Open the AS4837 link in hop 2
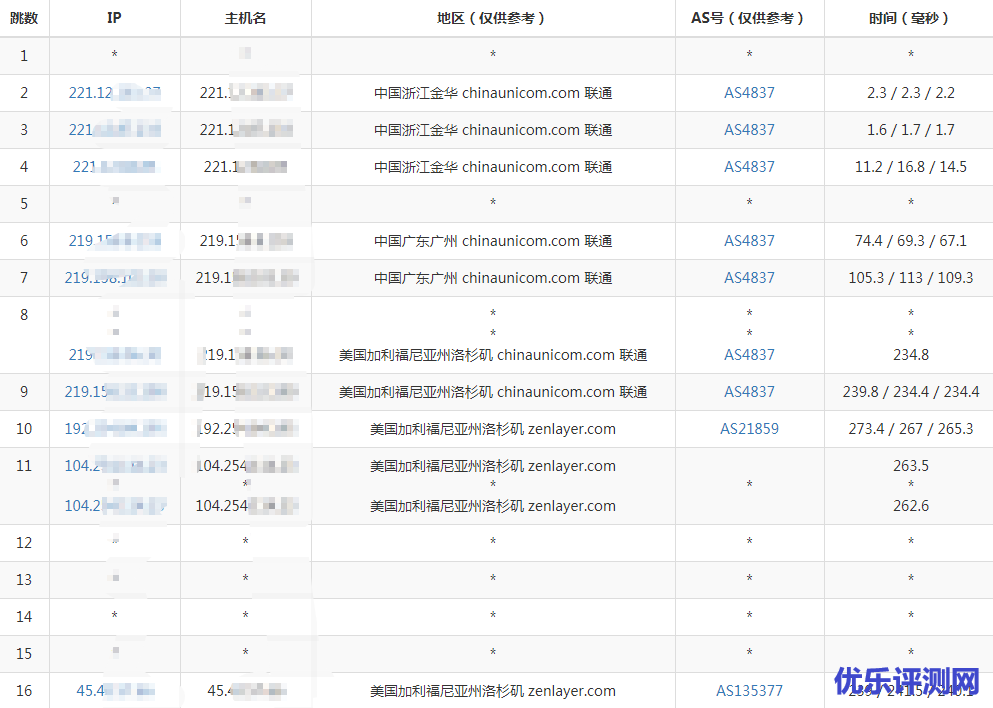The image size is (993, 708). coord(749,93)
